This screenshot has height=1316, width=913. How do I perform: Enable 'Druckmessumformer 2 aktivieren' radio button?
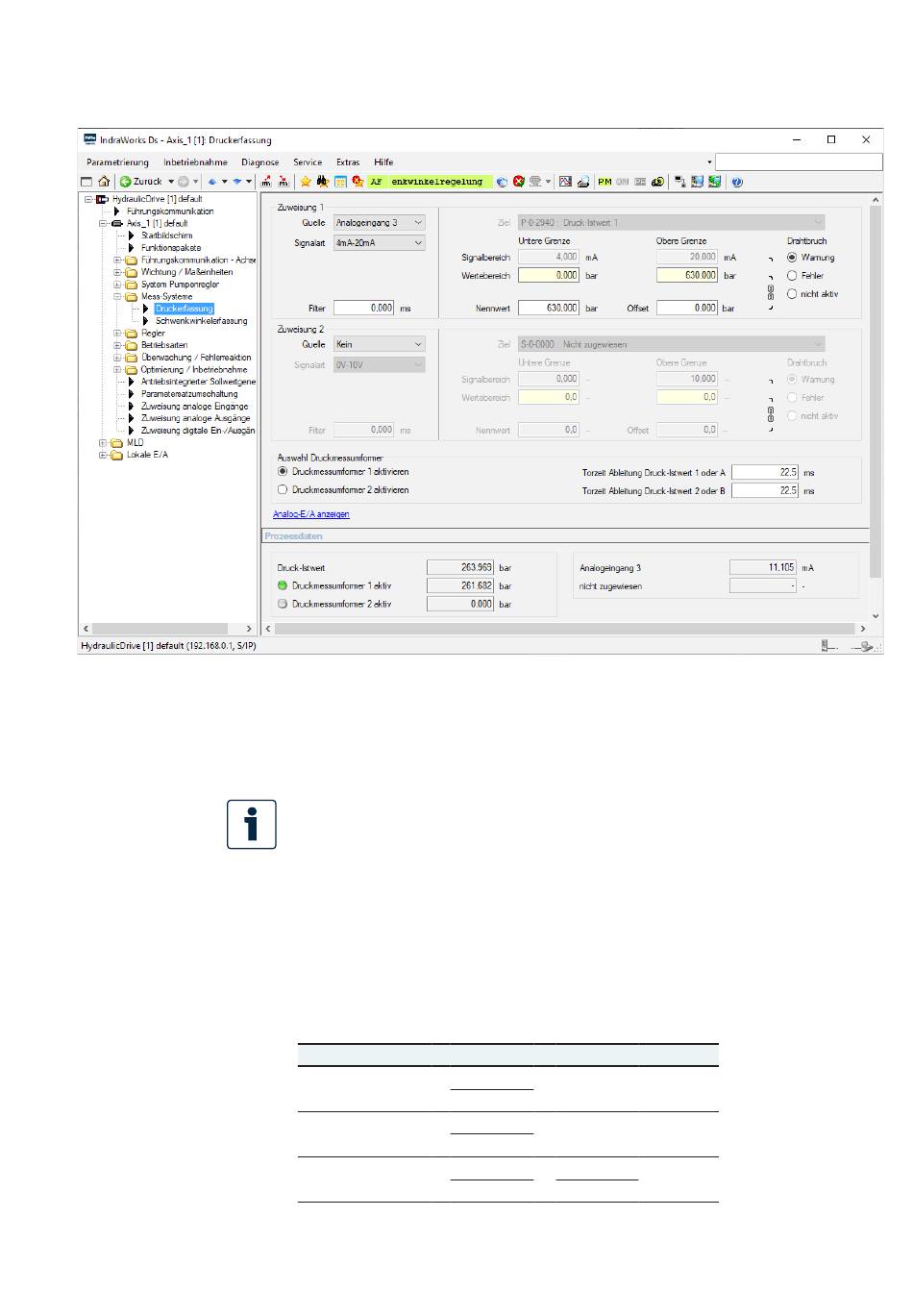283,490
